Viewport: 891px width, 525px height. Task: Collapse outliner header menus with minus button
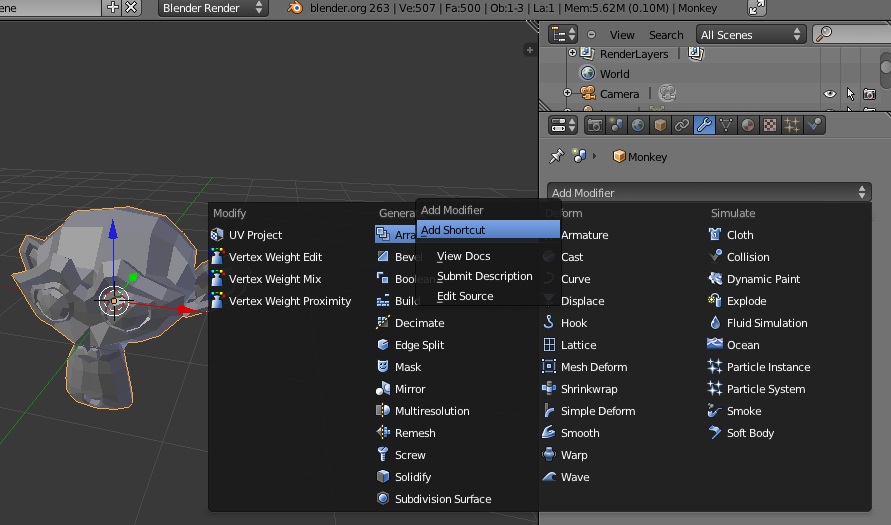tap(592, 35)
